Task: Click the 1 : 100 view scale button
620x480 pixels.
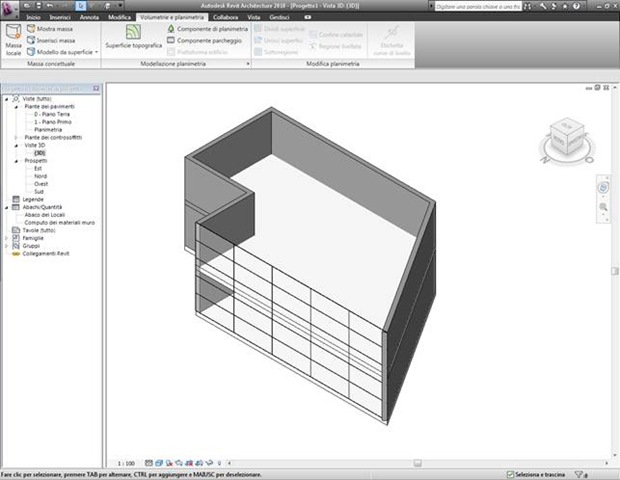Action: [126, 463]
